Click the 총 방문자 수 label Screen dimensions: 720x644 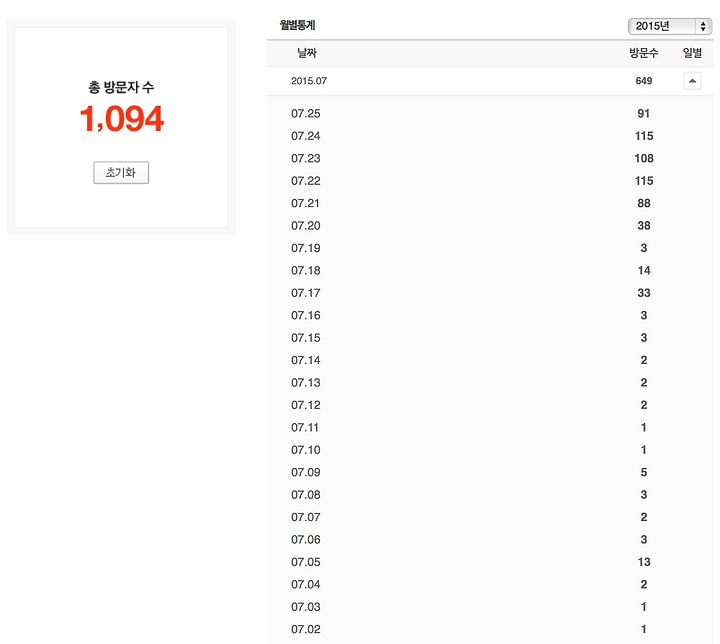[x=121, y=87]
